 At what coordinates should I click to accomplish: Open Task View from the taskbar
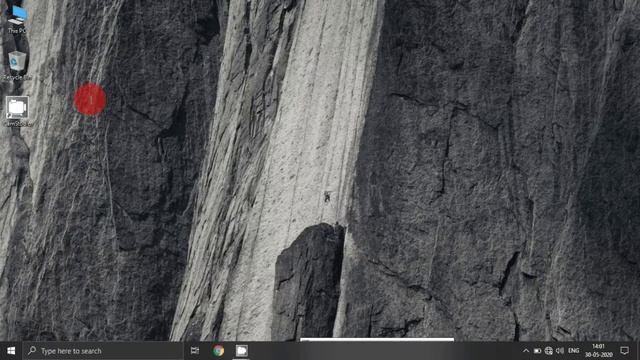195,351
